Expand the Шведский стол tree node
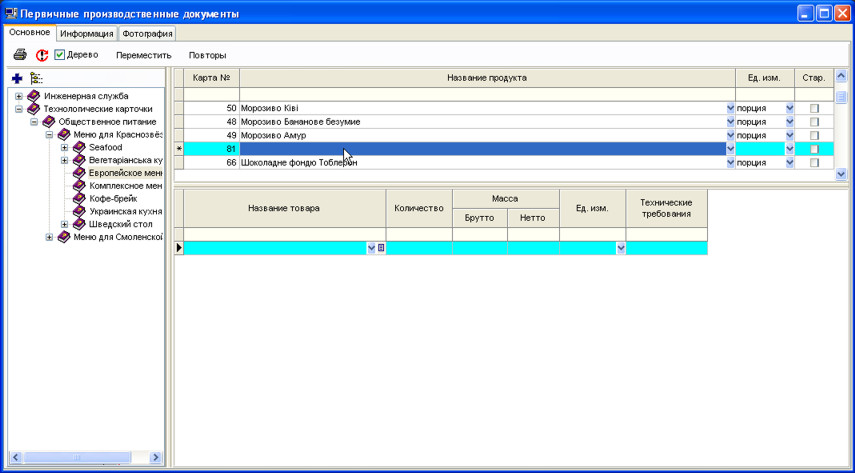 64,225
